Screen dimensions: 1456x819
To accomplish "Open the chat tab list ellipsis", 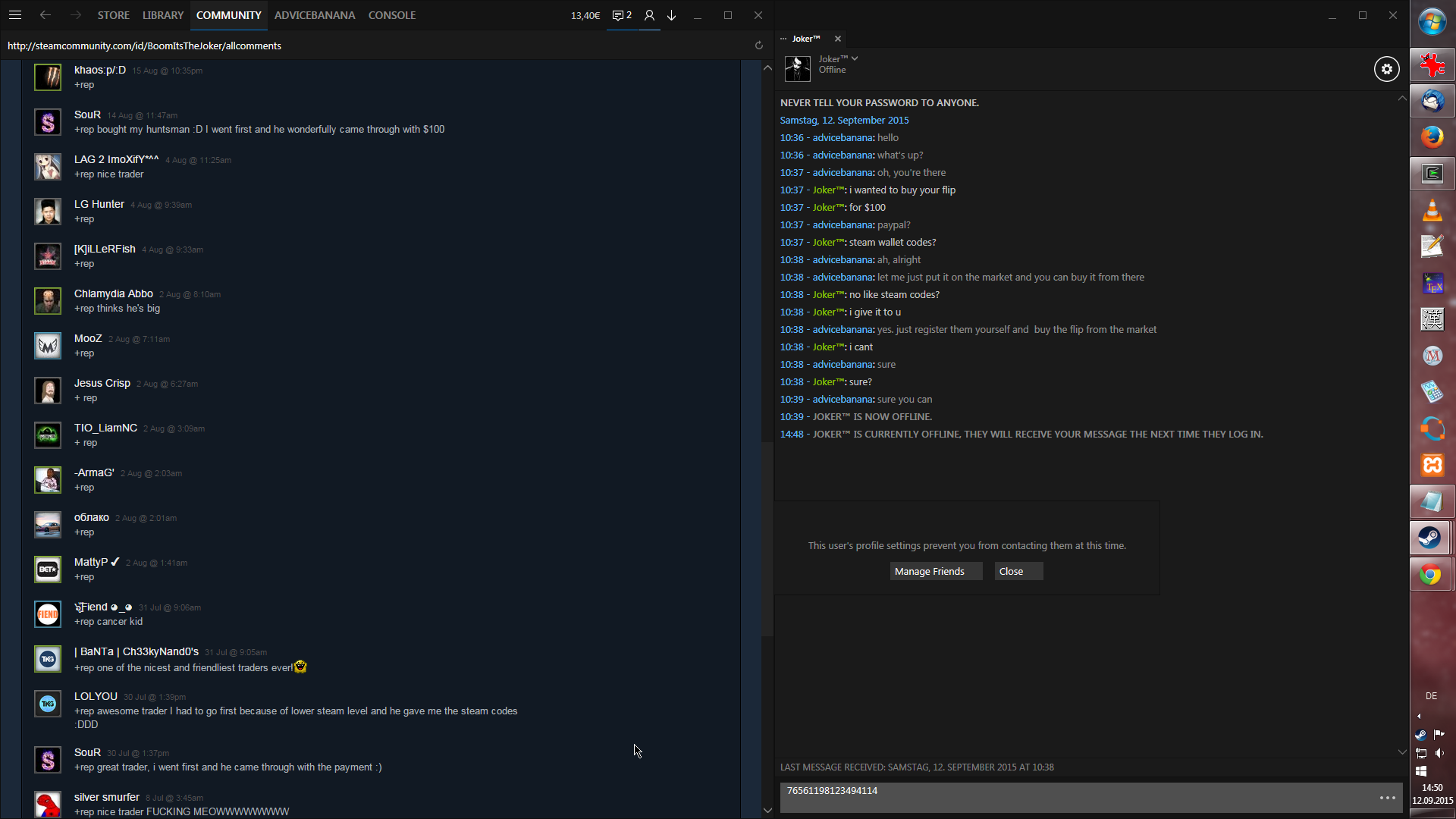I will (x=783, y=39).
